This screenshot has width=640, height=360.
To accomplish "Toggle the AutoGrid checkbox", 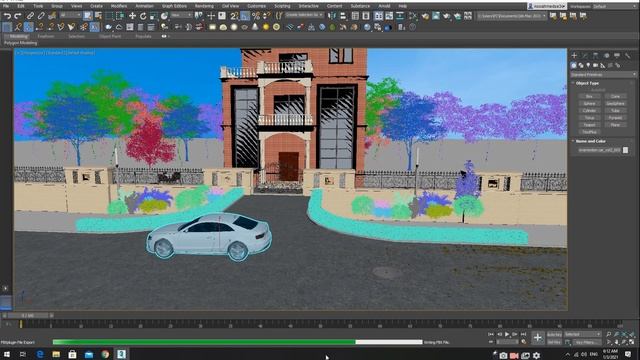I will 598,90.
